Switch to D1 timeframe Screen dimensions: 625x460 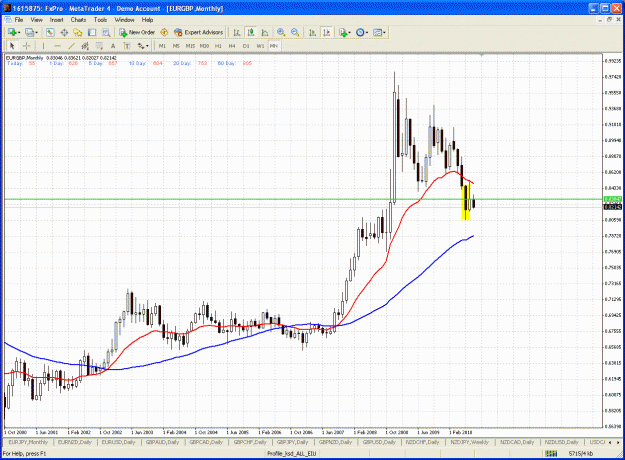(246, 46)
